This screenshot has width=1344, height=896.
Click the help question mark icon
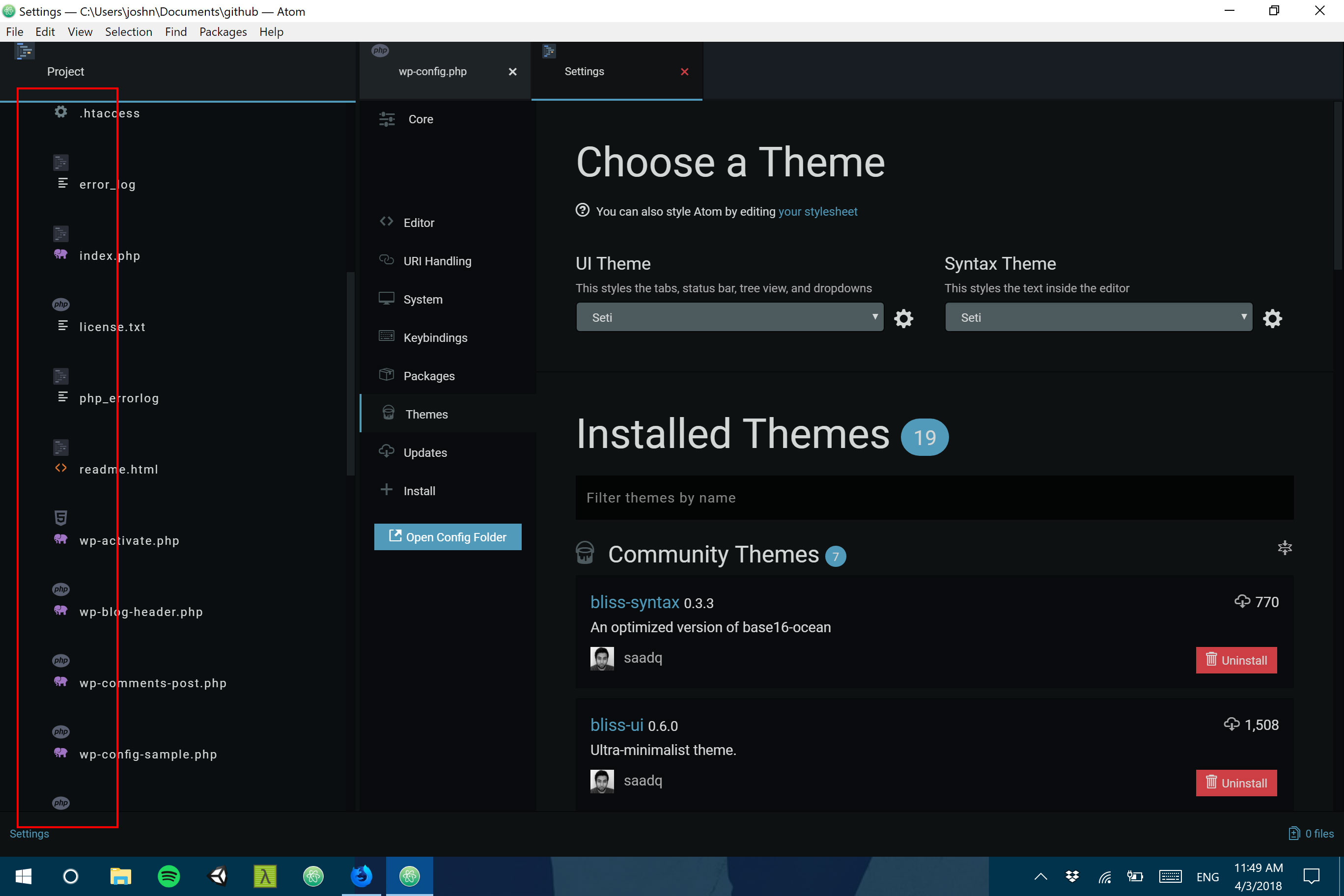(582, 210)
